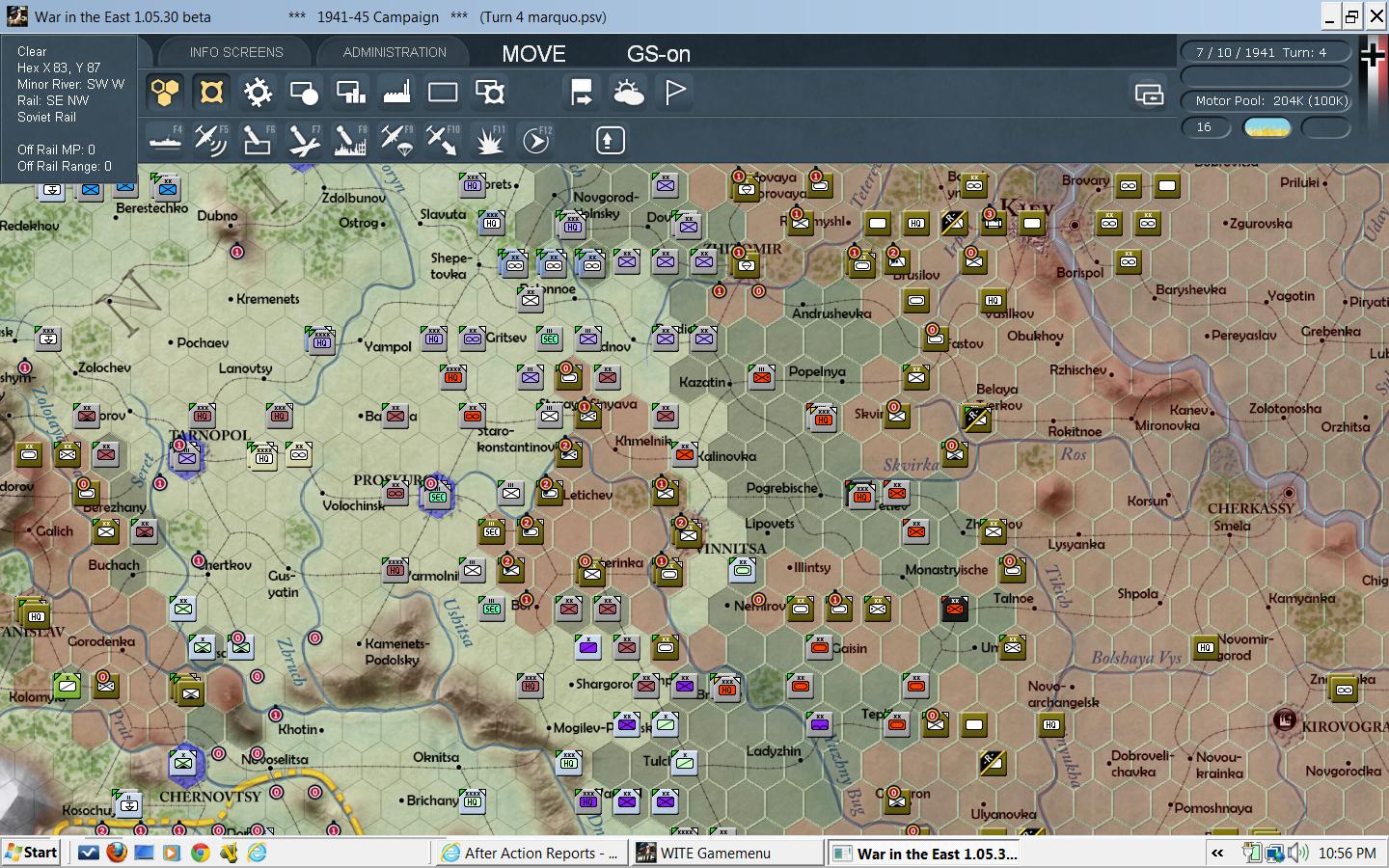The width and height of the screenshot is (1389, 868).
Task: Open the ADMINISTRATION tab
Action: click(x=395, y=52)
